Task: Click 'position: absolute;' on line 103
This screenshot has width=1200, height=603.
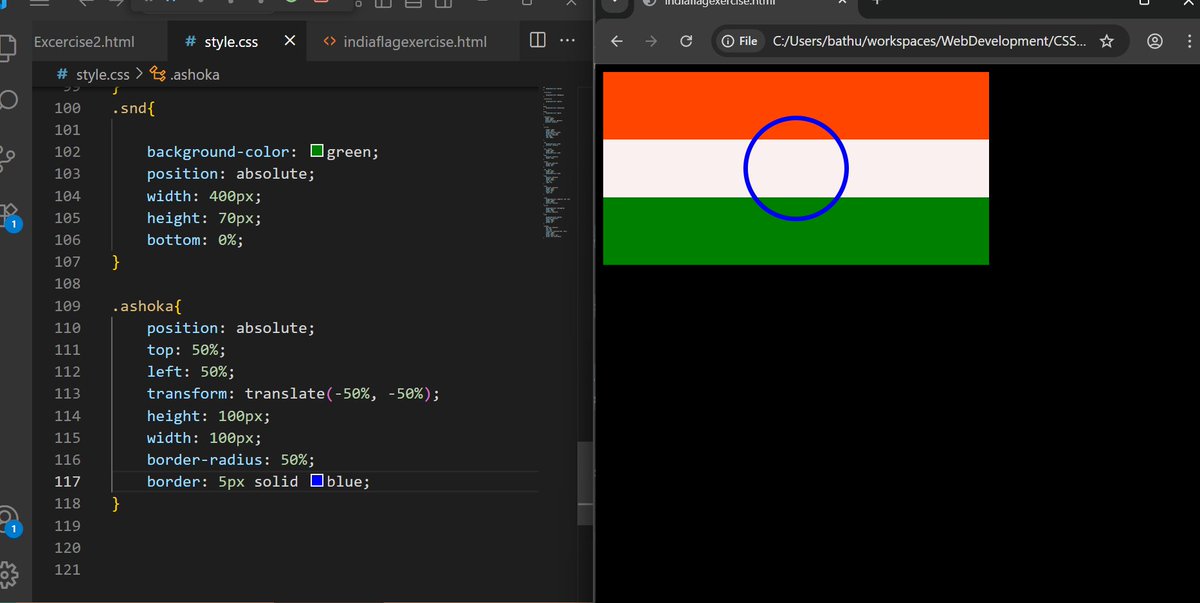Action: point(231,174)
